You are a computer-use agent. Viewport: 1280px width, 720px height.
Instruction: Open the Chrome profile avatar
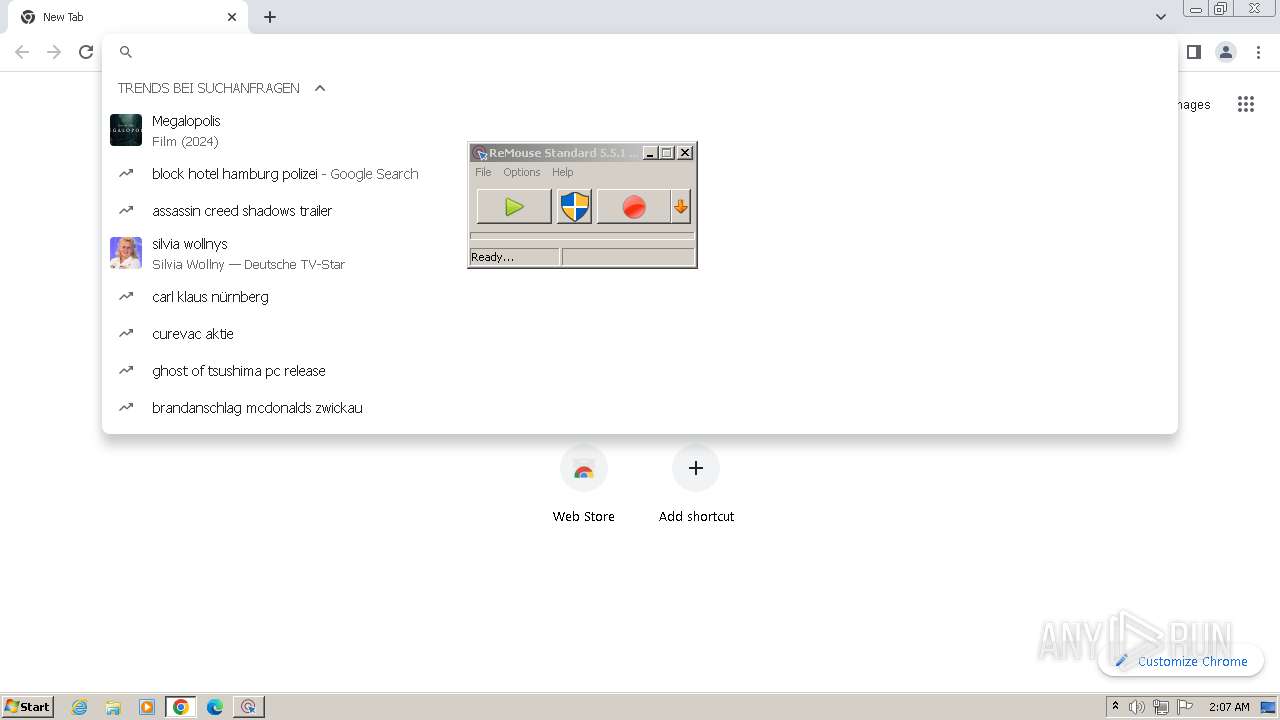click(x=1226, y=52)
